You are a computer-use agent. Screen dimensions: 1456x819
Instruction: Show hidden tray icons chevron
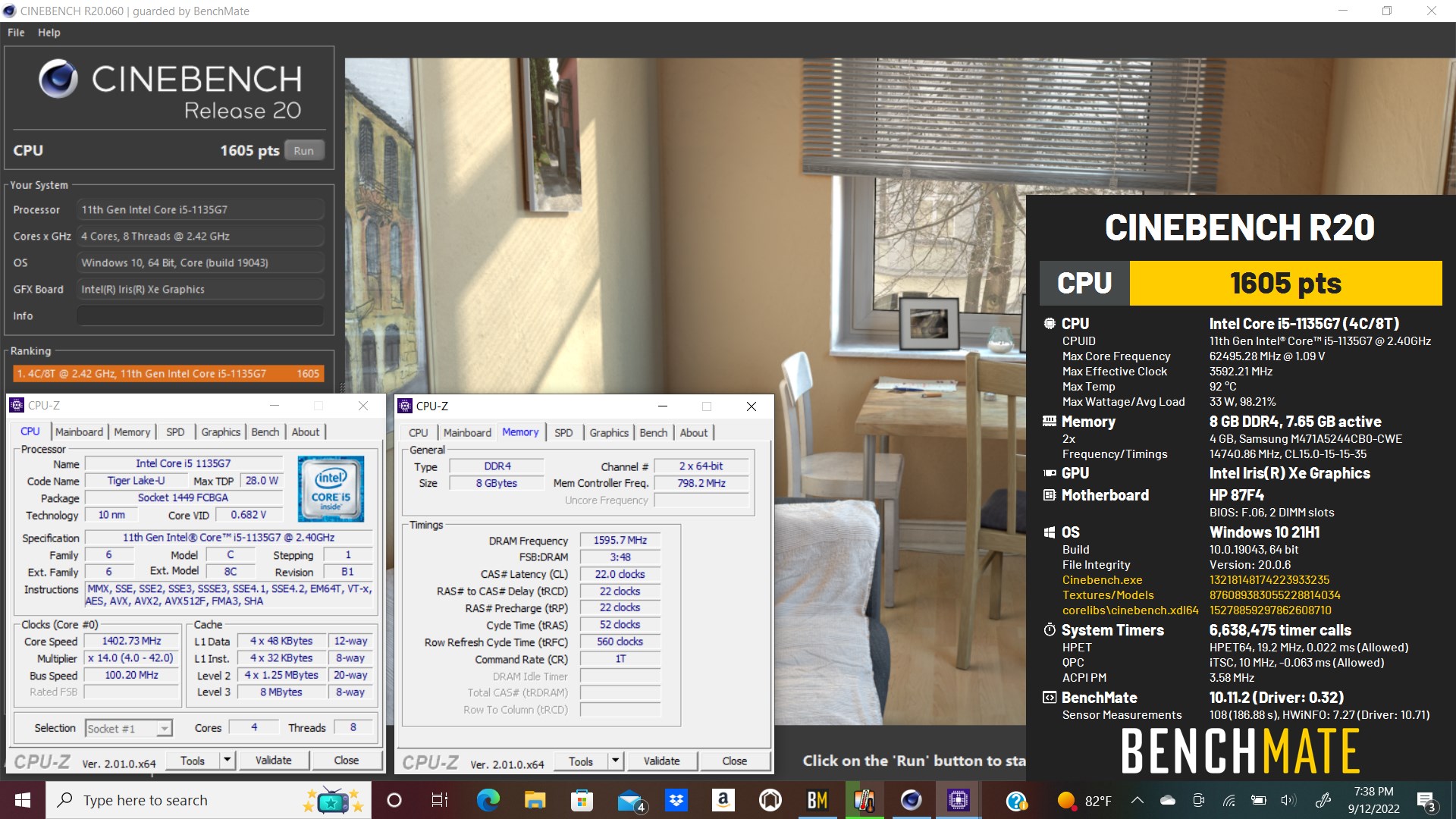tap(1137, 800)
